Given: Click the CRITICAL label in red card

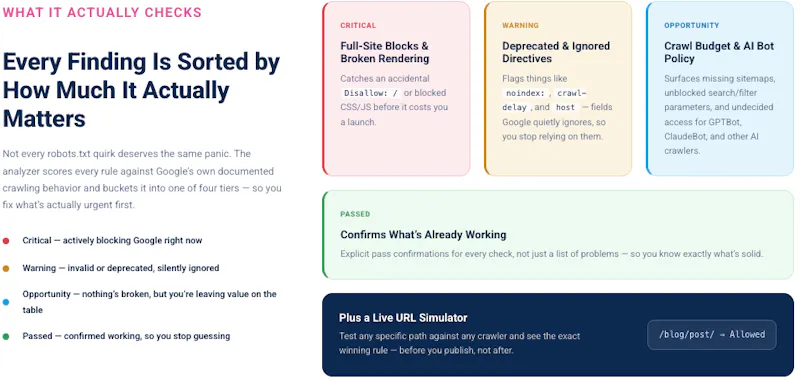Looking at the screenshot, I should 358,25.
